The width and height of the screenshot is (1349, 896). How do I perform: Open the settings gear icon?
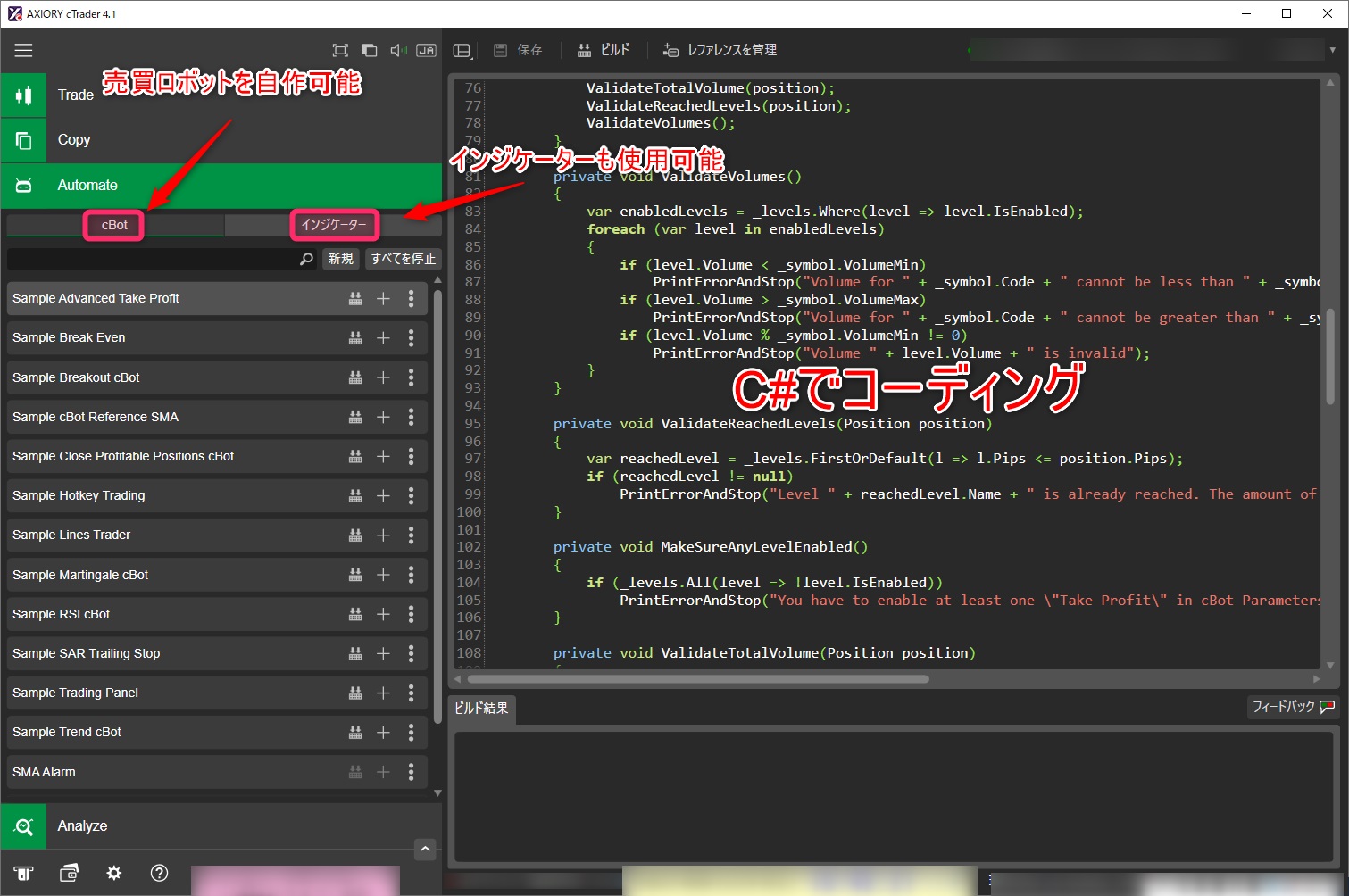coord(113,873)
